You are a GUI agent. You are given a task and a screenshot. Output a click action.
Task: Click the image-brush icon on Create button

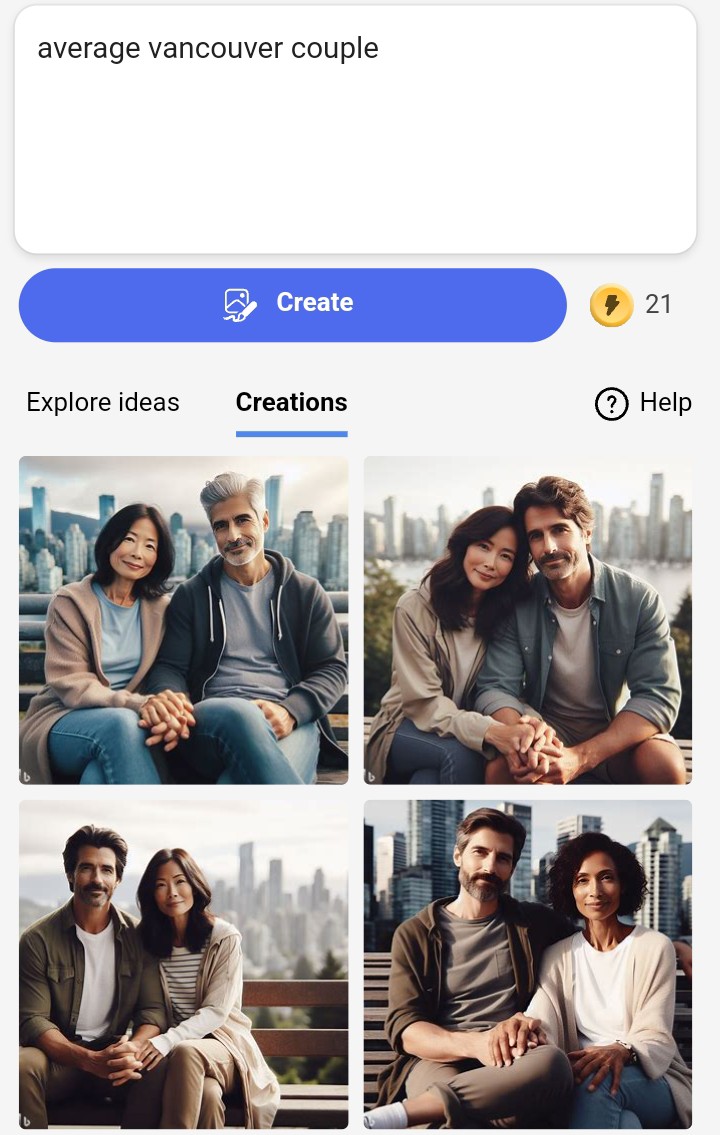point(240,305)
